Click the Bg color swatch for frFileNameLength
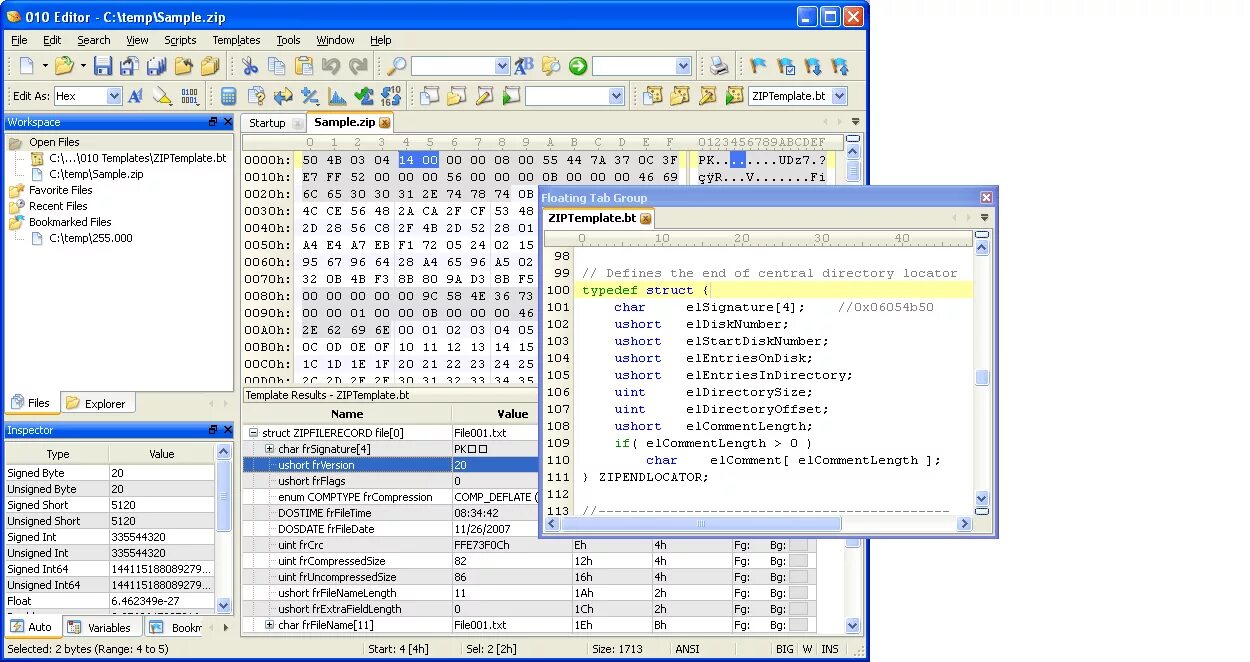This screenshot has width=1250, height=662. [x=798, y=593]
